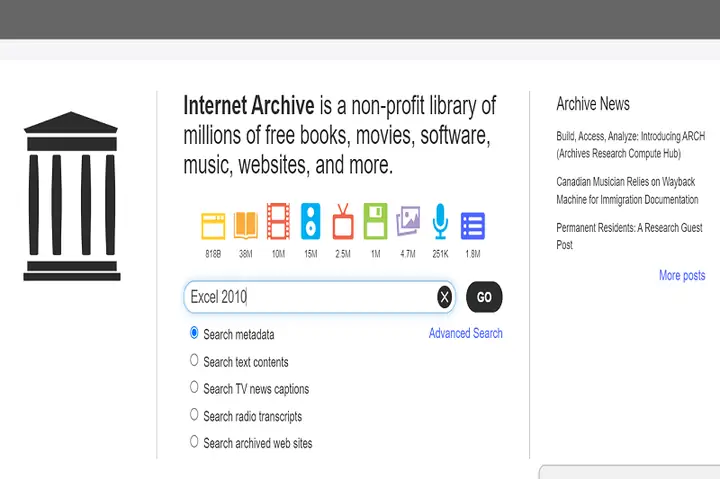The height and width of the screenshot is (479, 720).
Task: Choose Search radio transcripts
Action: 194,415
